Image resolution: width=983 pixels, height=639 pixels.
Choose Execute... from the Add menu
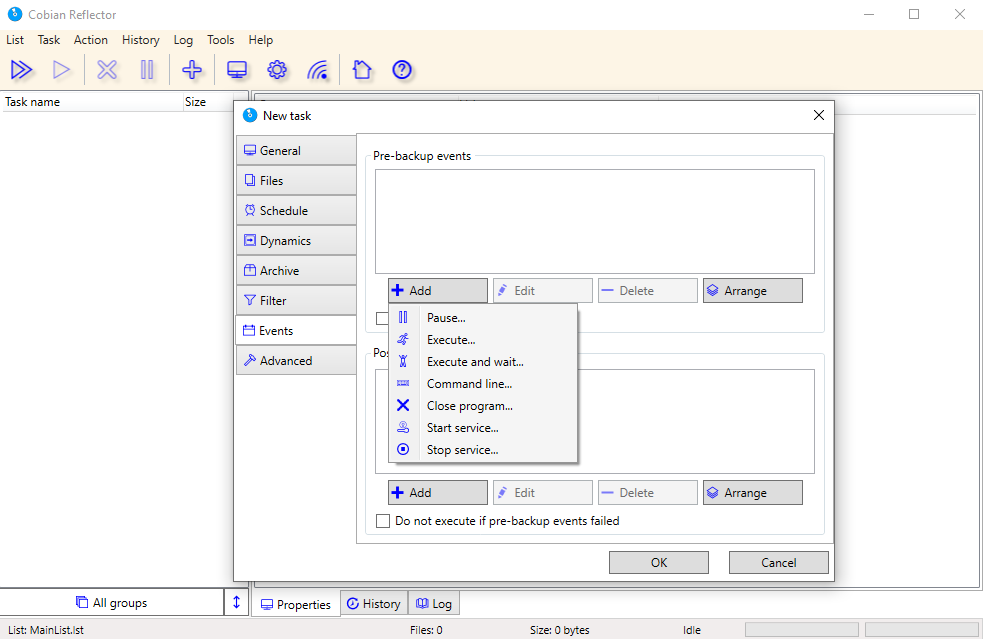(483, 340)
